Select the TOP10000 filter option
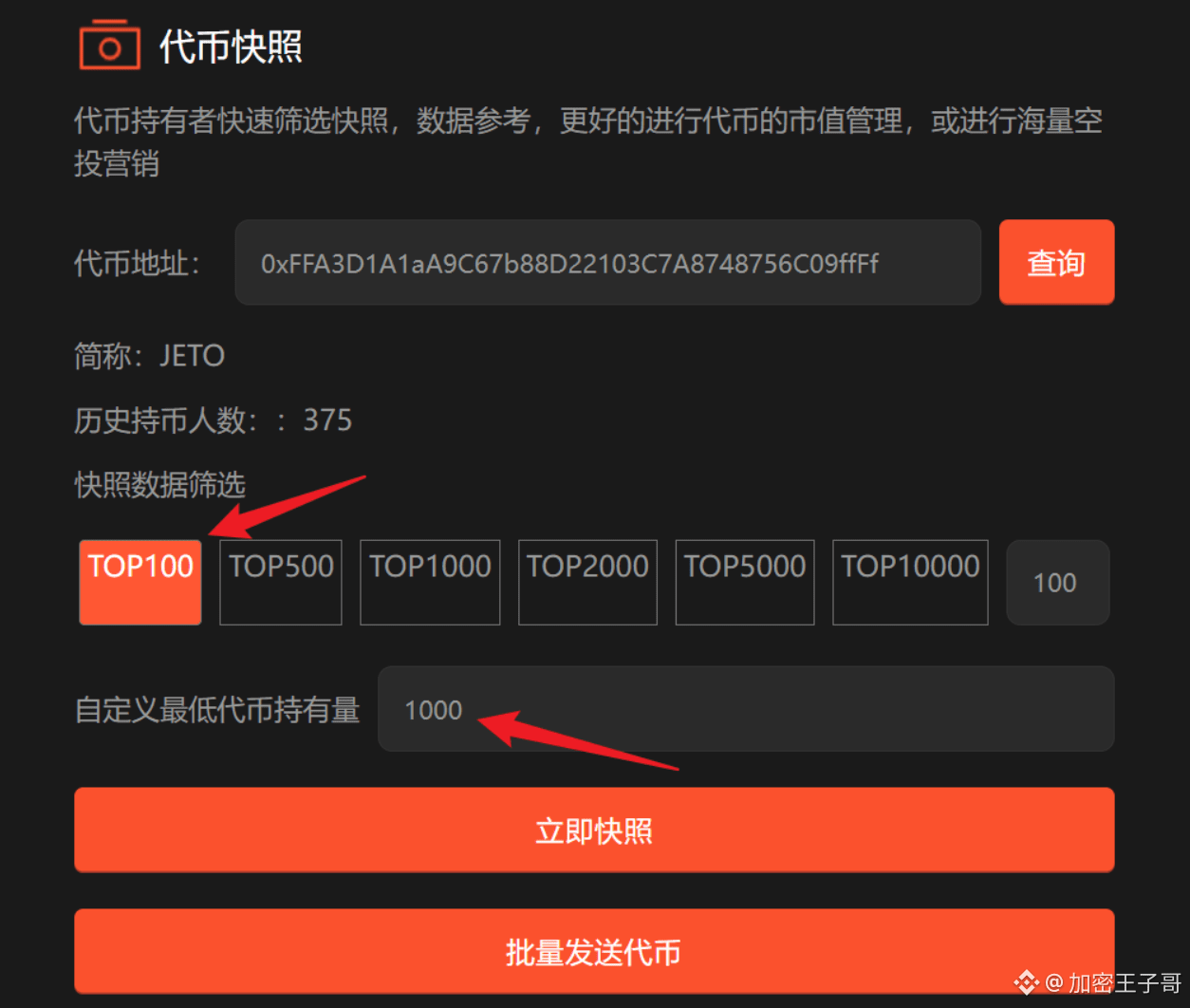Screen dimensions: 1190x1008 pos(910,582)
